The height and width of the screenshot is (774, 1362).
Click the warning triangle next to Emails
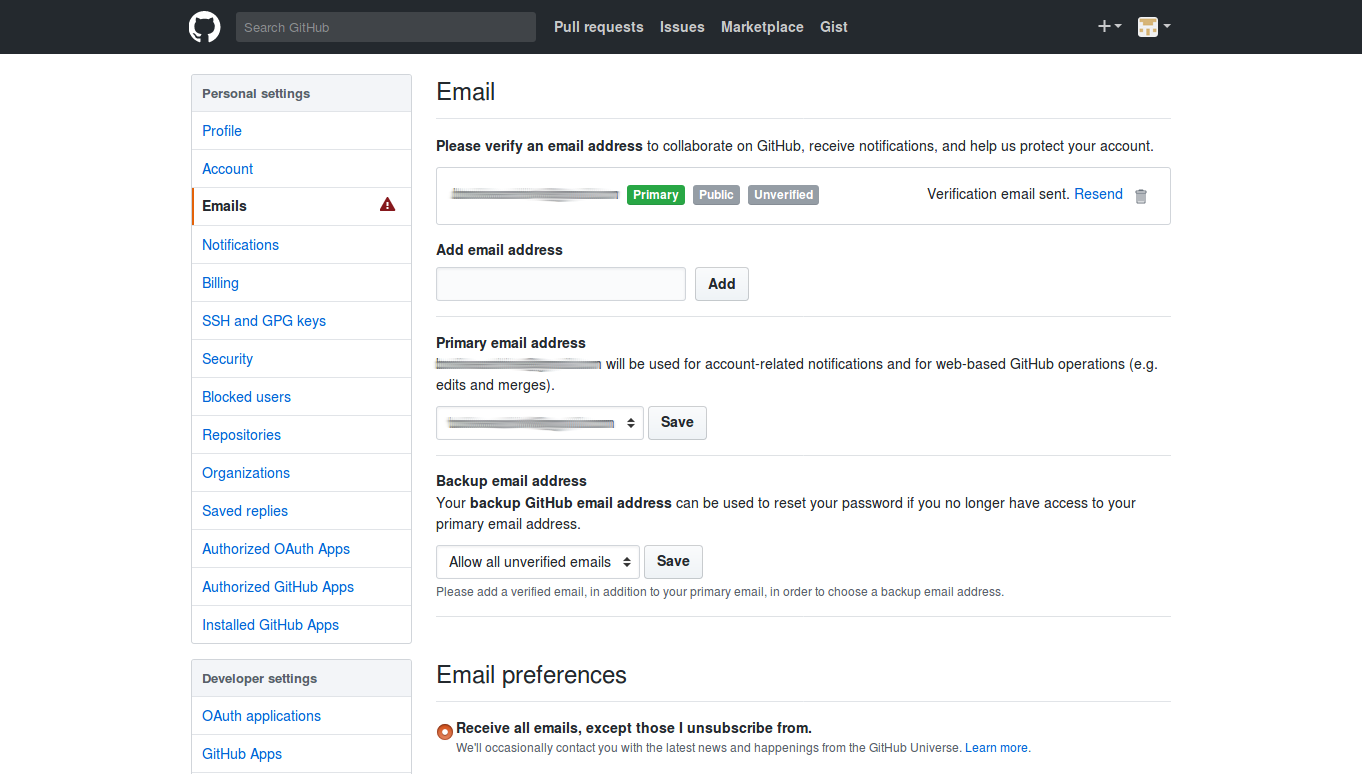tap(388, 205)
